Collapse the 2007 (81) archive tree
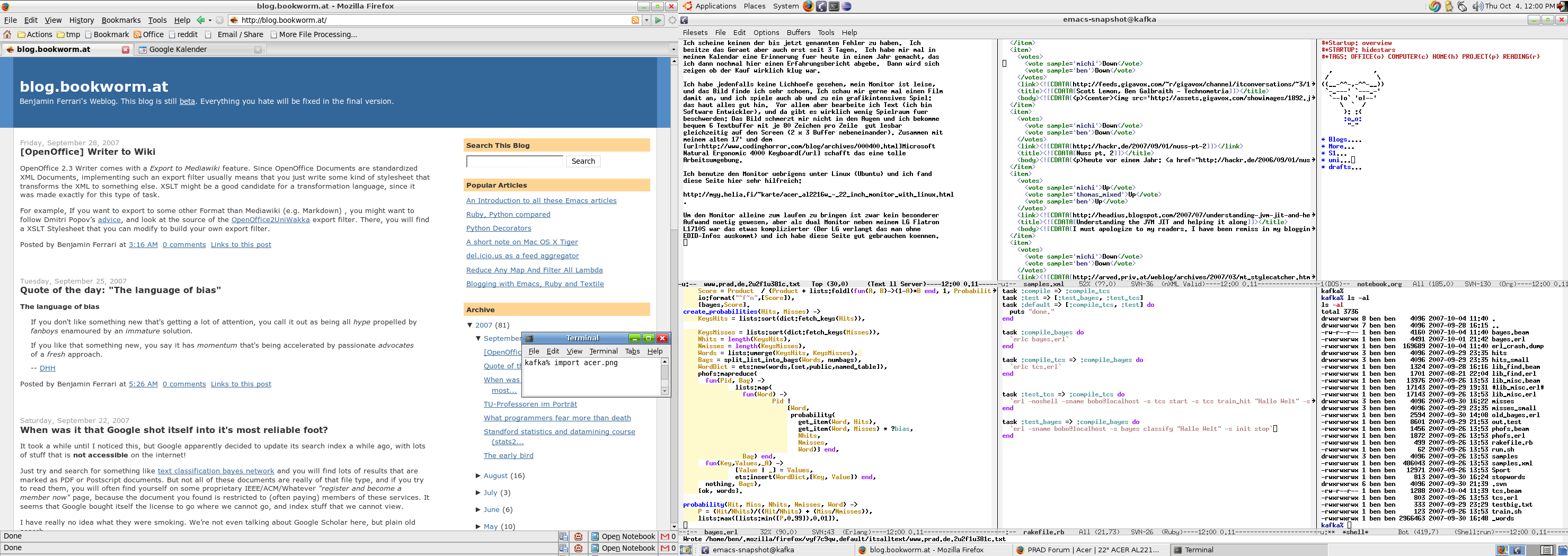The height and width of the screenshot is (556, 1568). tap(469, 325)
